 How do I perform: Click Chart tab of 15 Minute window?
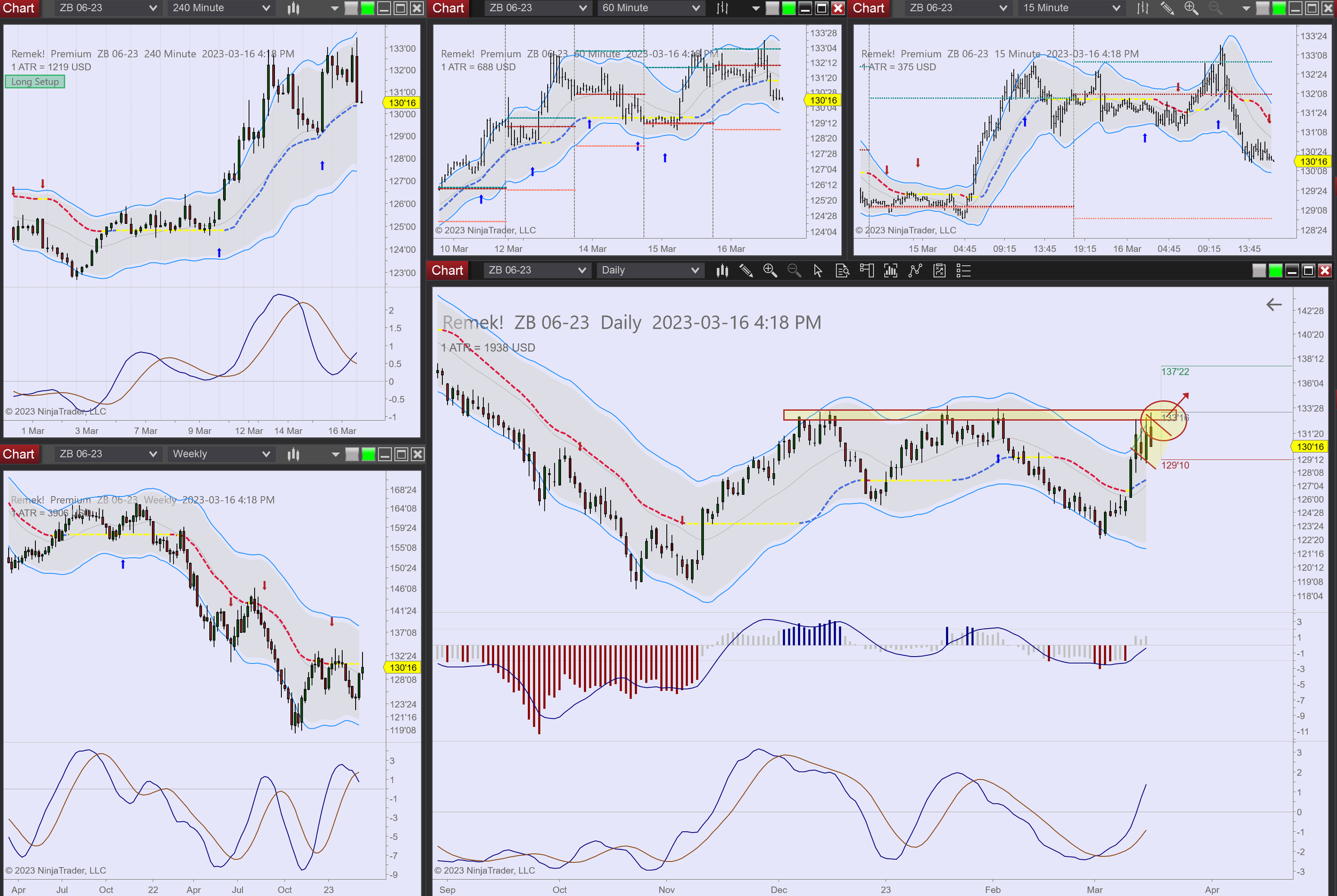click(x=869, y=8)
